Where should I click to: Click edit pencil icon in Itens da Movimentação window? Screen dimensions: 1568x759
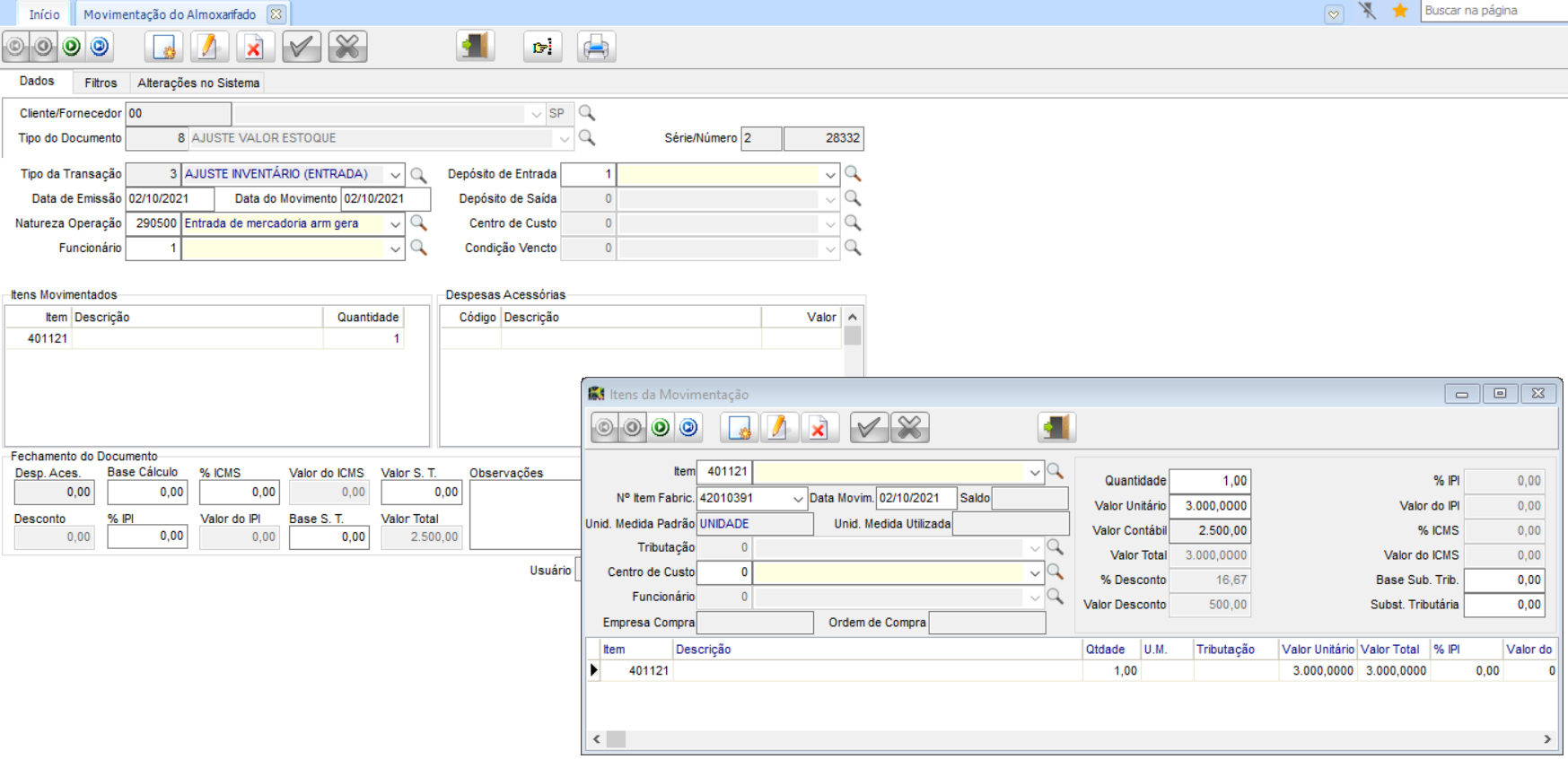click(778, 428)
